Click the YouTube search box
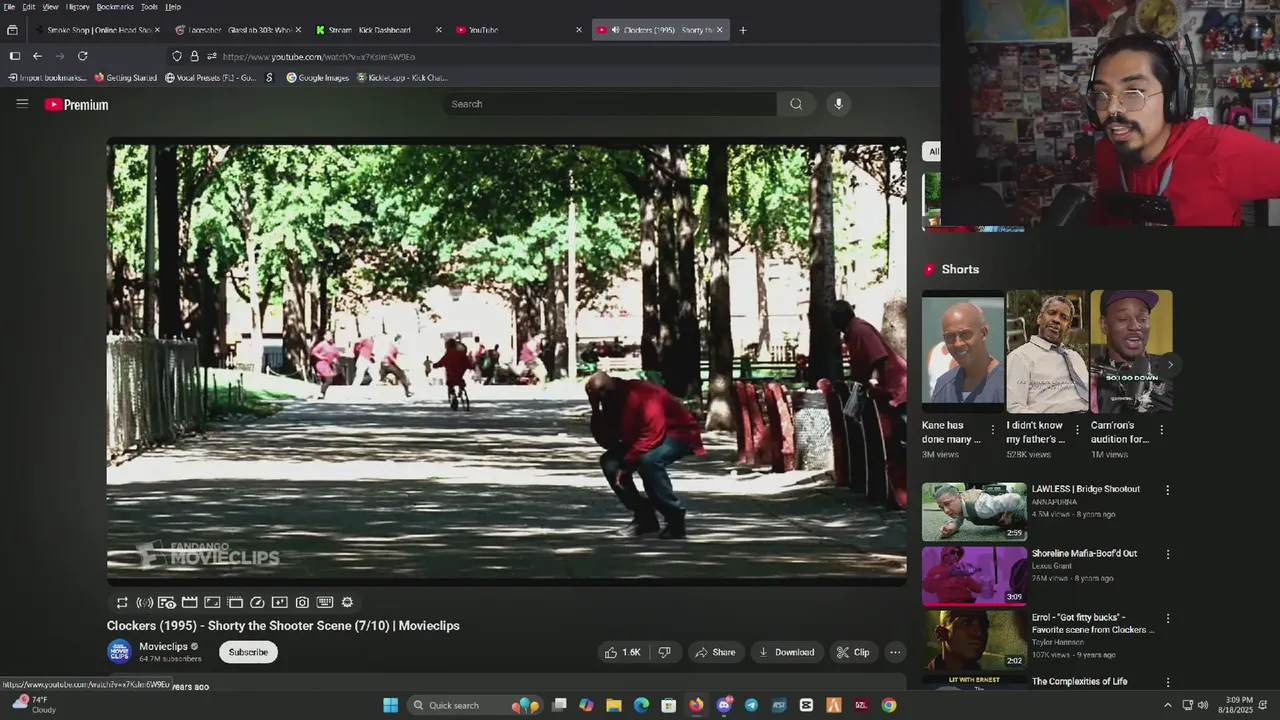 610,104
